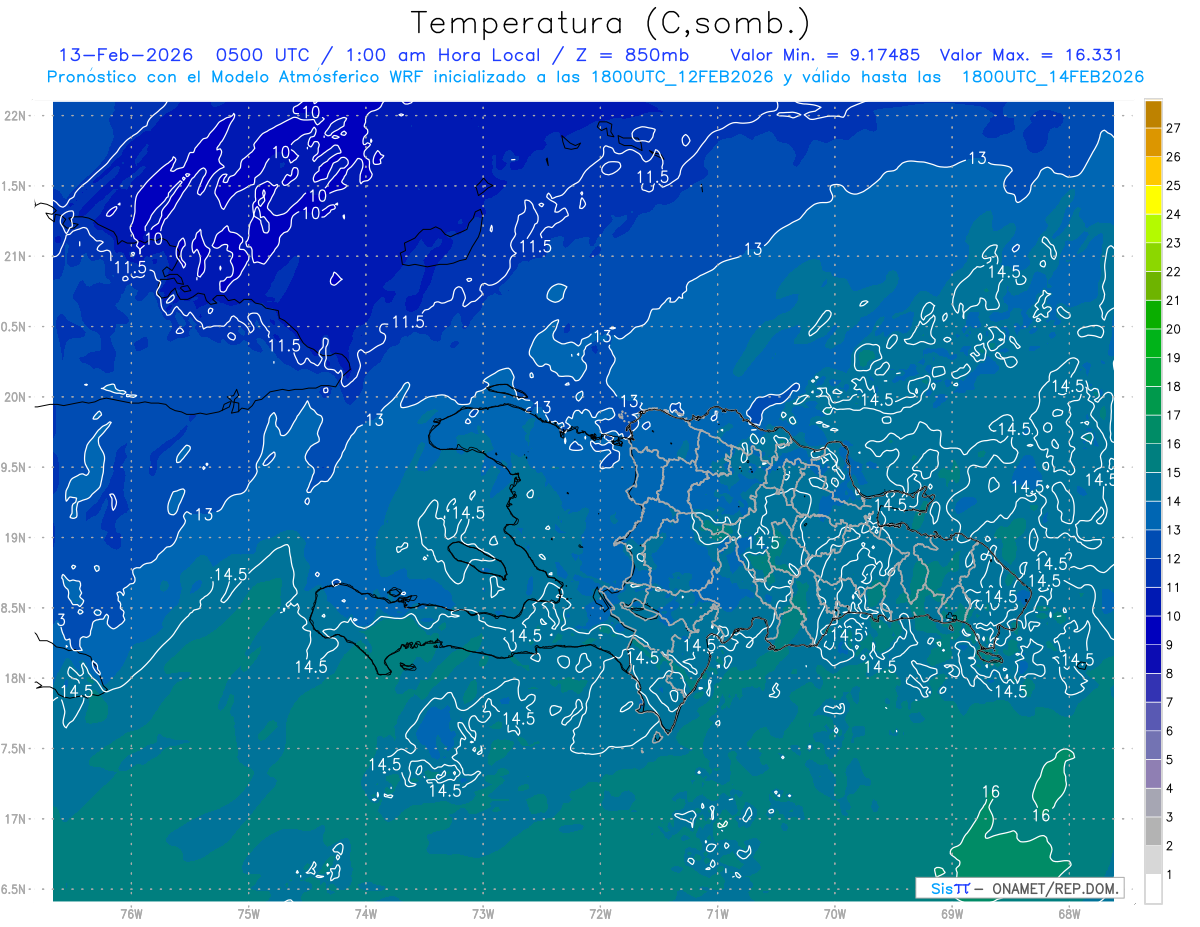This screenshot has height=927, width=1200.
Task: Click the '19N' latitude axis label
Action: click(14, 538)
